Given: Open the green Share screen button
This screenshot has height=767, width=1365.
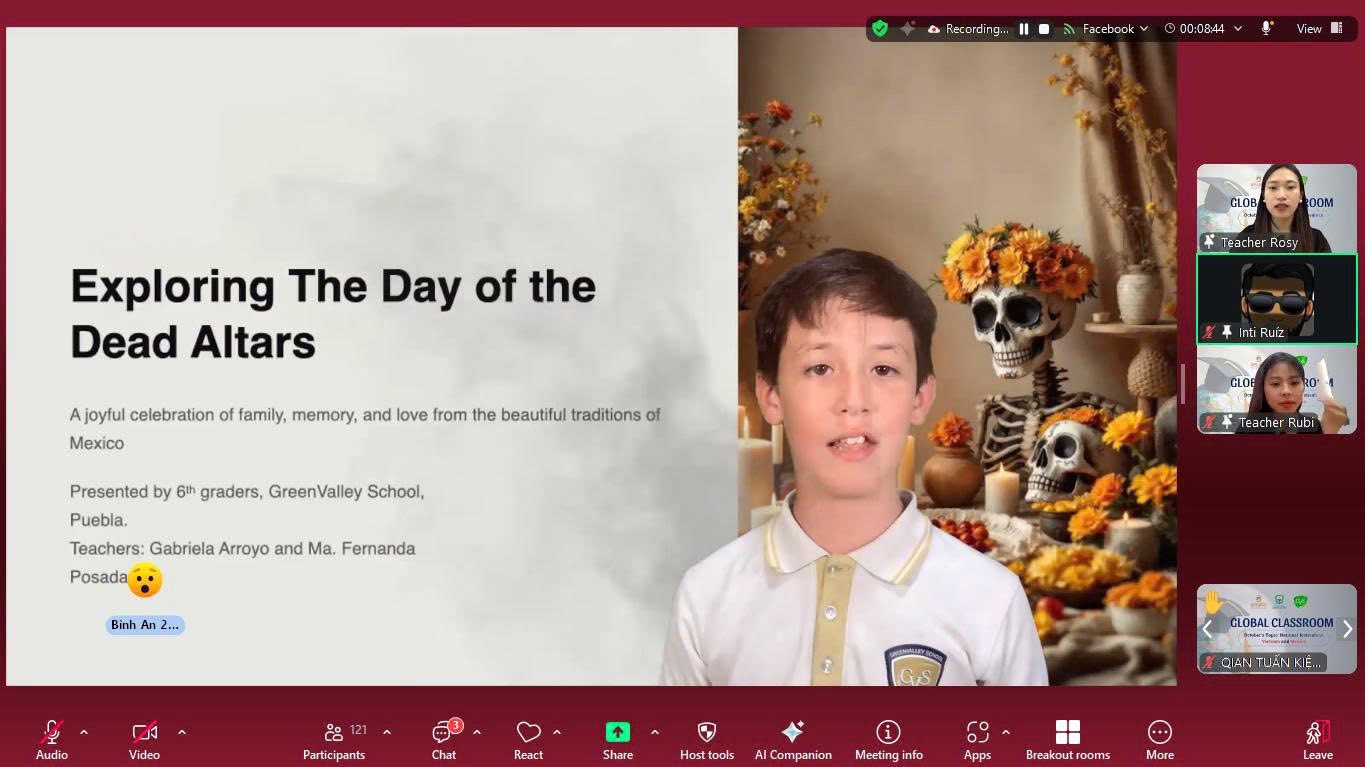Looking at the screenshot, I should 617,740.
